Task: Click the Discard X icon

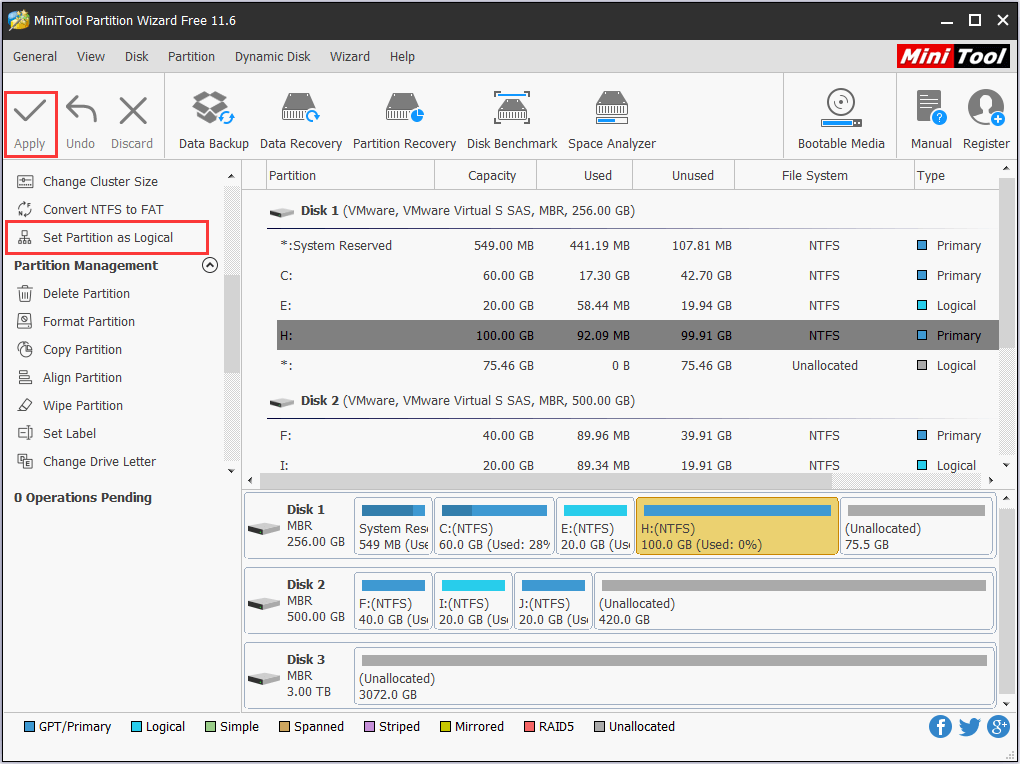Action: click(x=133, y=111)
